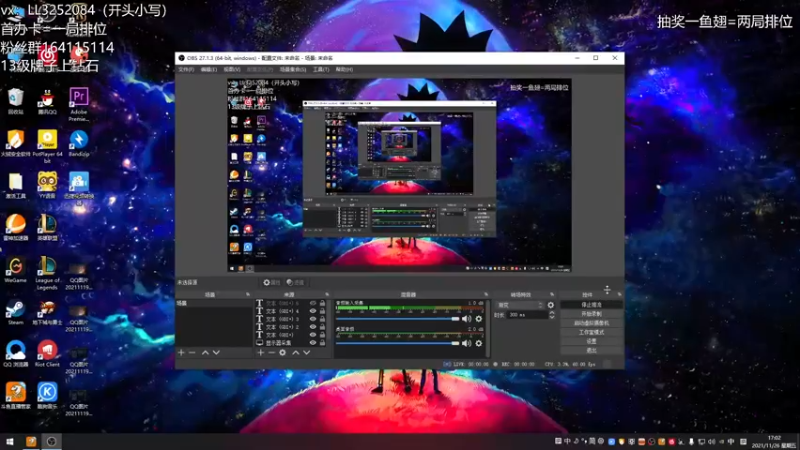Open the League of Legends desktop icon
This screenshot has height=450, width=800.
[47, 273]
